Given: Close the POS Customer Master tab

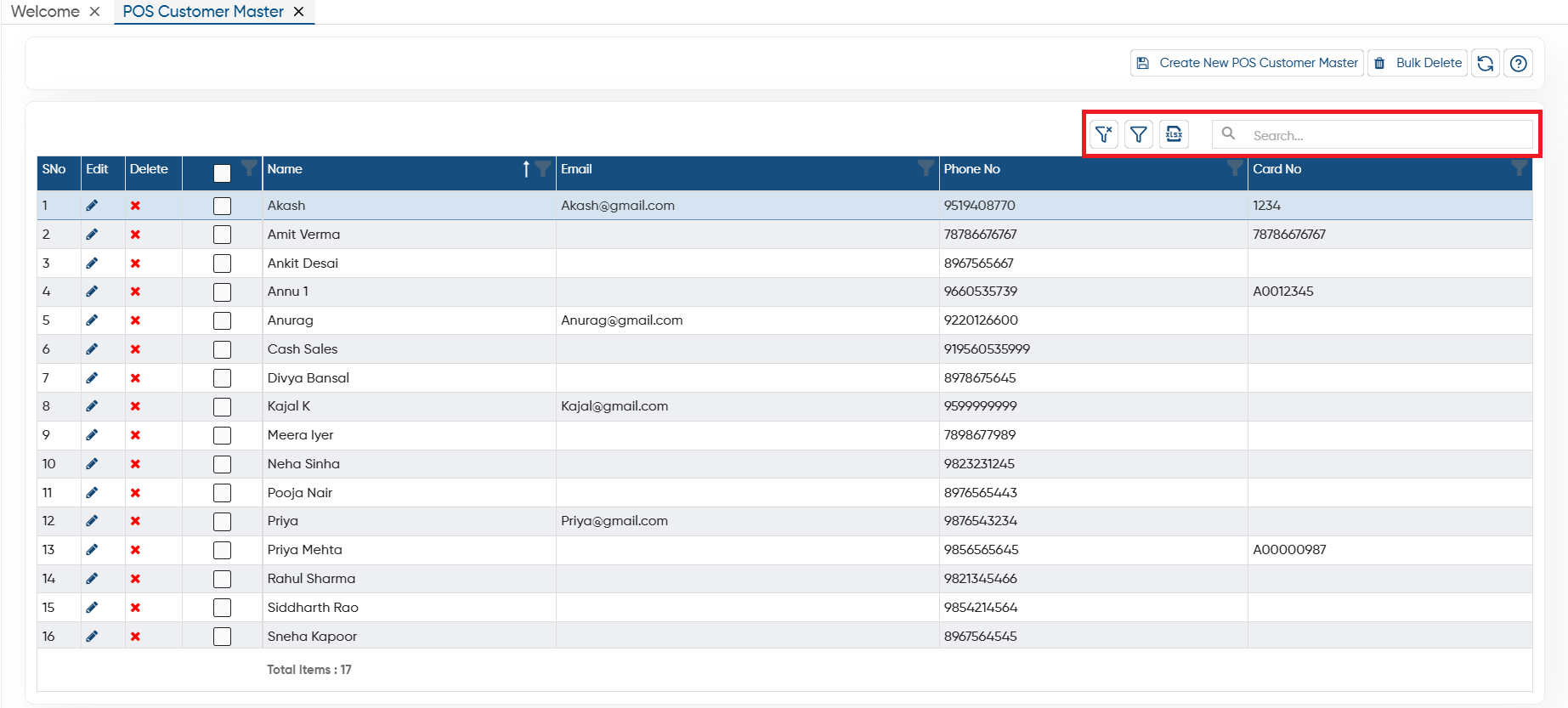Looking at the screenshot, I should (x=298, y=12).
